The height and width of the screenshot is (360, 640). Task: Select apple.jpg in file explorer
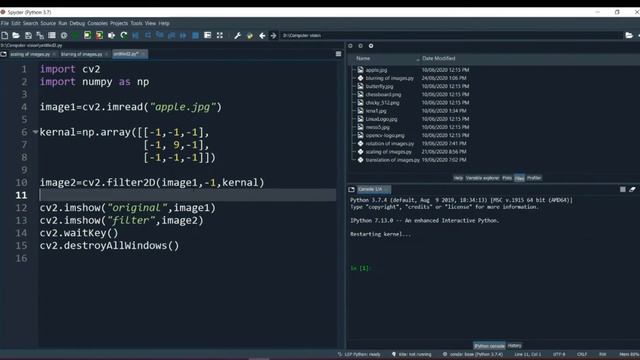[x=376, y=70]
